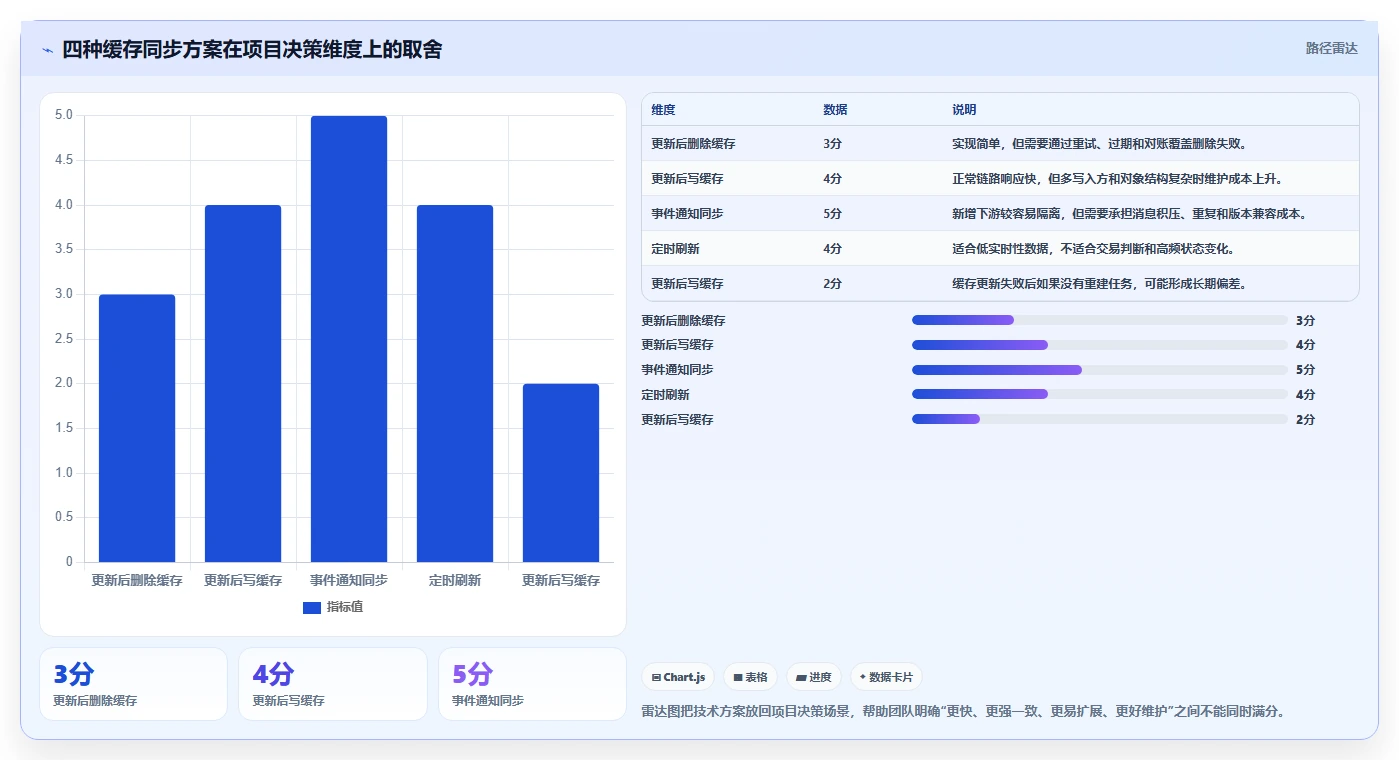Viewport: 1399px width, 760px height.
Task: Click the lightning icon beside the page title
Action: 47,50
